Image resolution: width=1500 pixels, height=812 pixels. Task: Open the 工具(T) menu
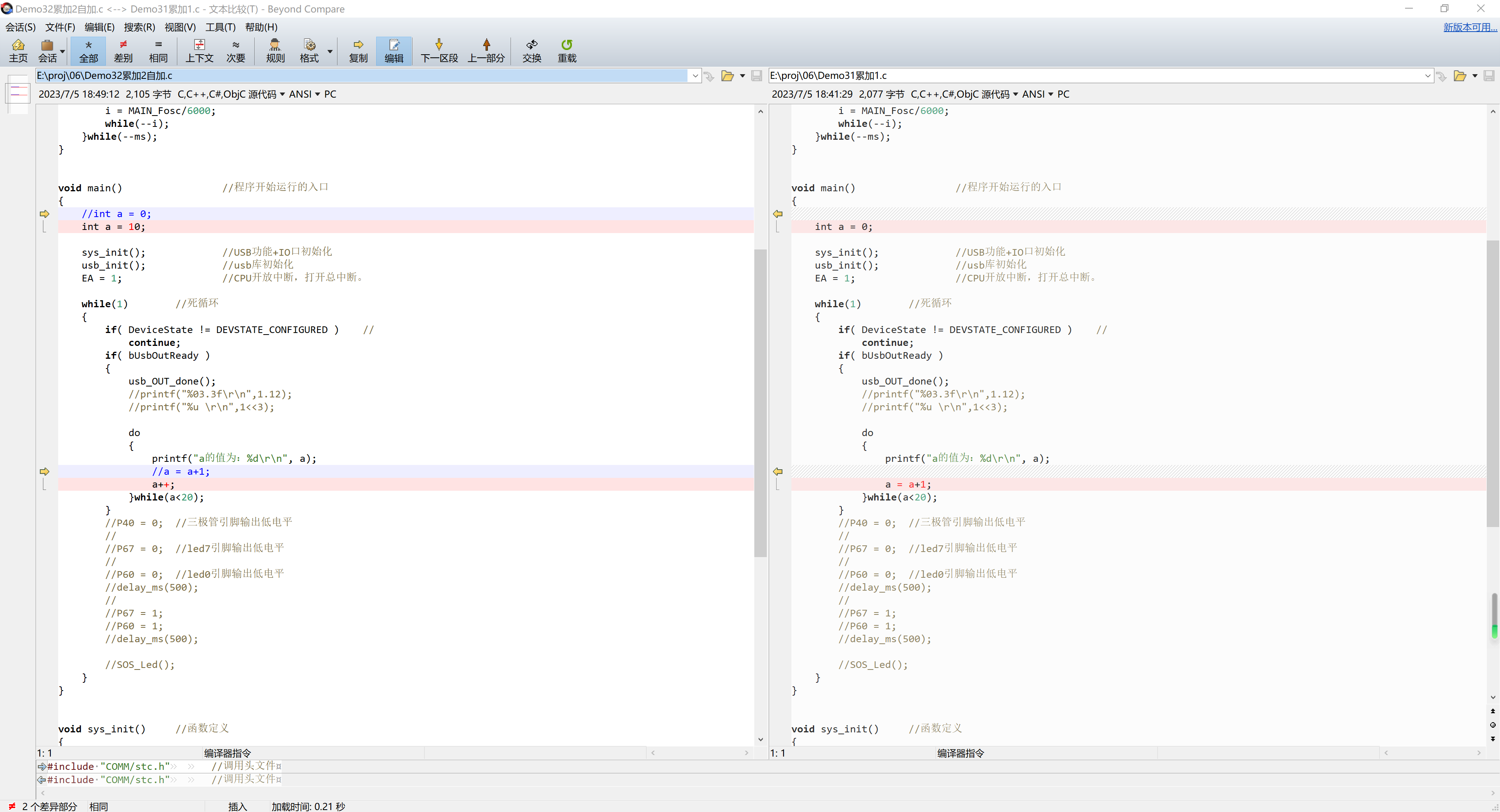click(220, 27)
